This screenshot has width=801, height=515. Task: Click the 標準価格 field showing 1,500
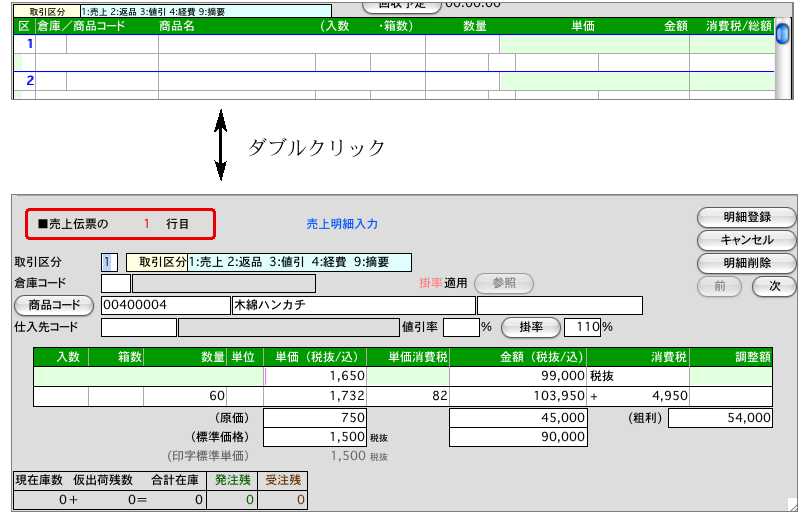click(314, 438)
